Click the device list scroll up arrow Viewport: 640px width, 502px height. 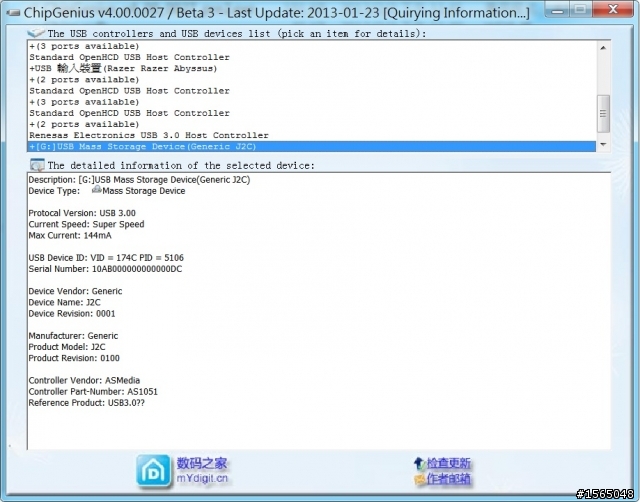pos(603,48)
